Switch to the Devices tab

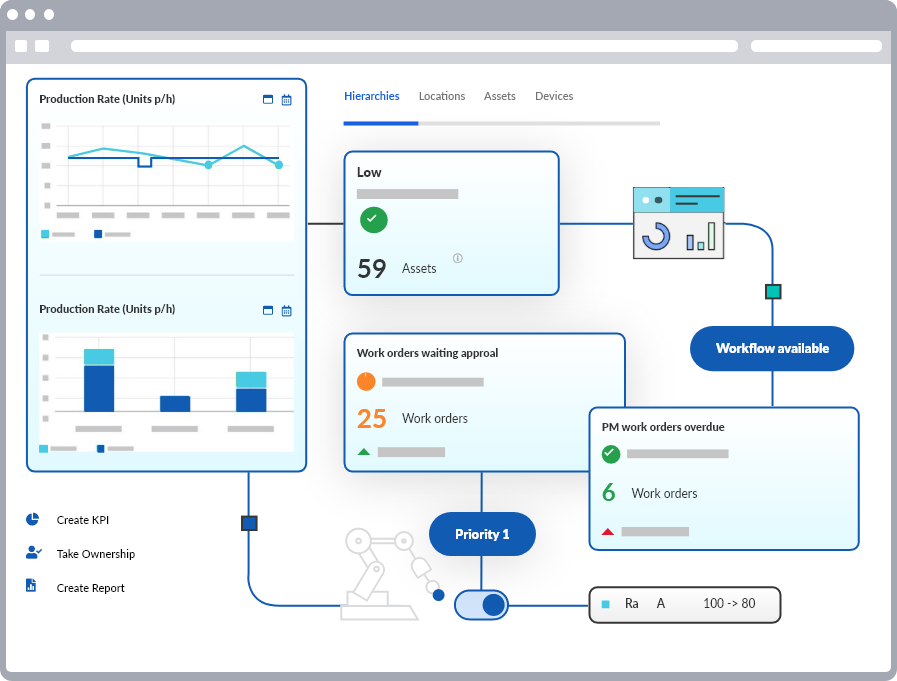pos(554,96)
